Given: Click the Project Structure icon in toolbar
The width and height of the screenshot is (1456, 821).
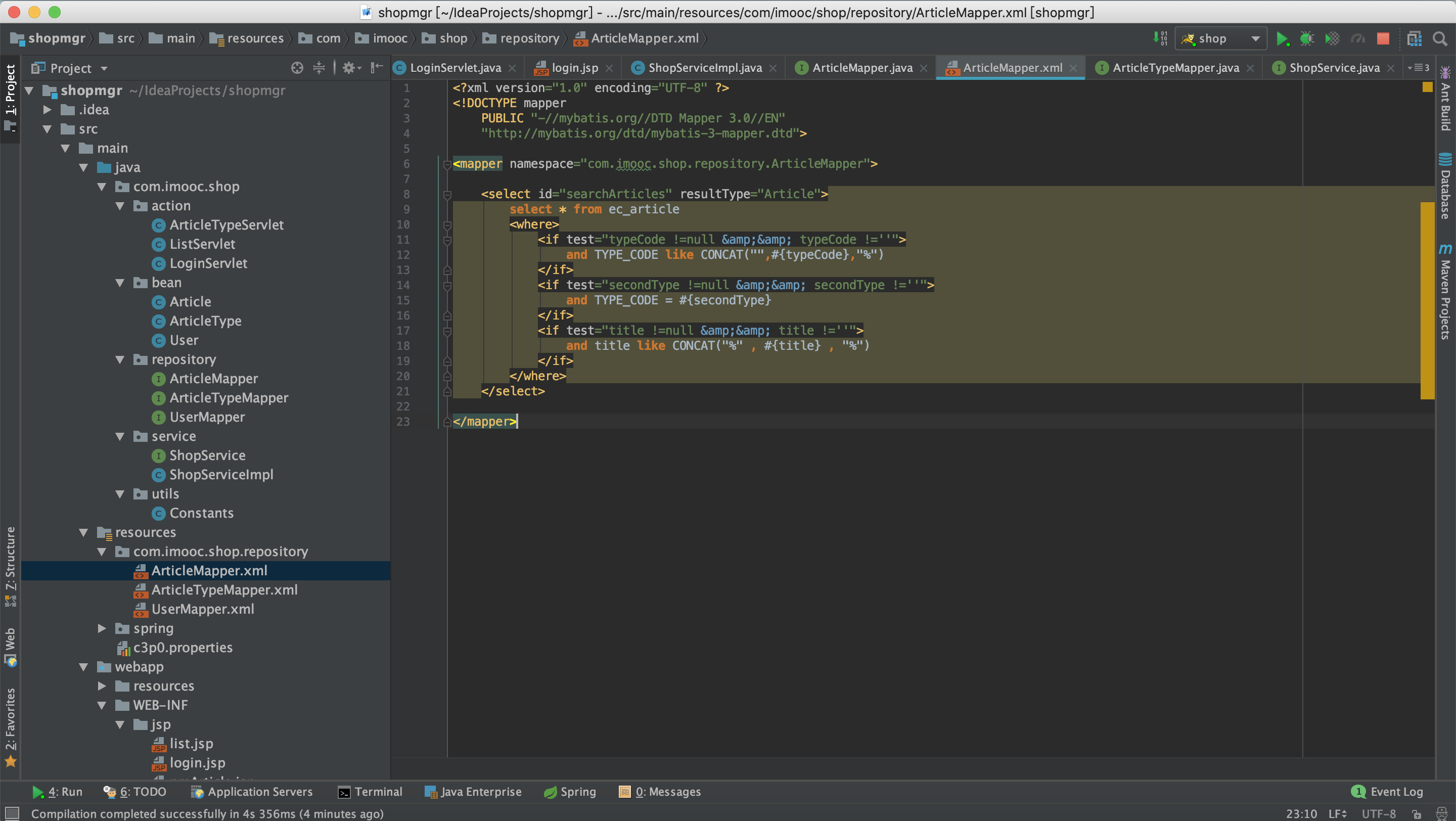Looking at the screenshot, I should point(1414,38).
